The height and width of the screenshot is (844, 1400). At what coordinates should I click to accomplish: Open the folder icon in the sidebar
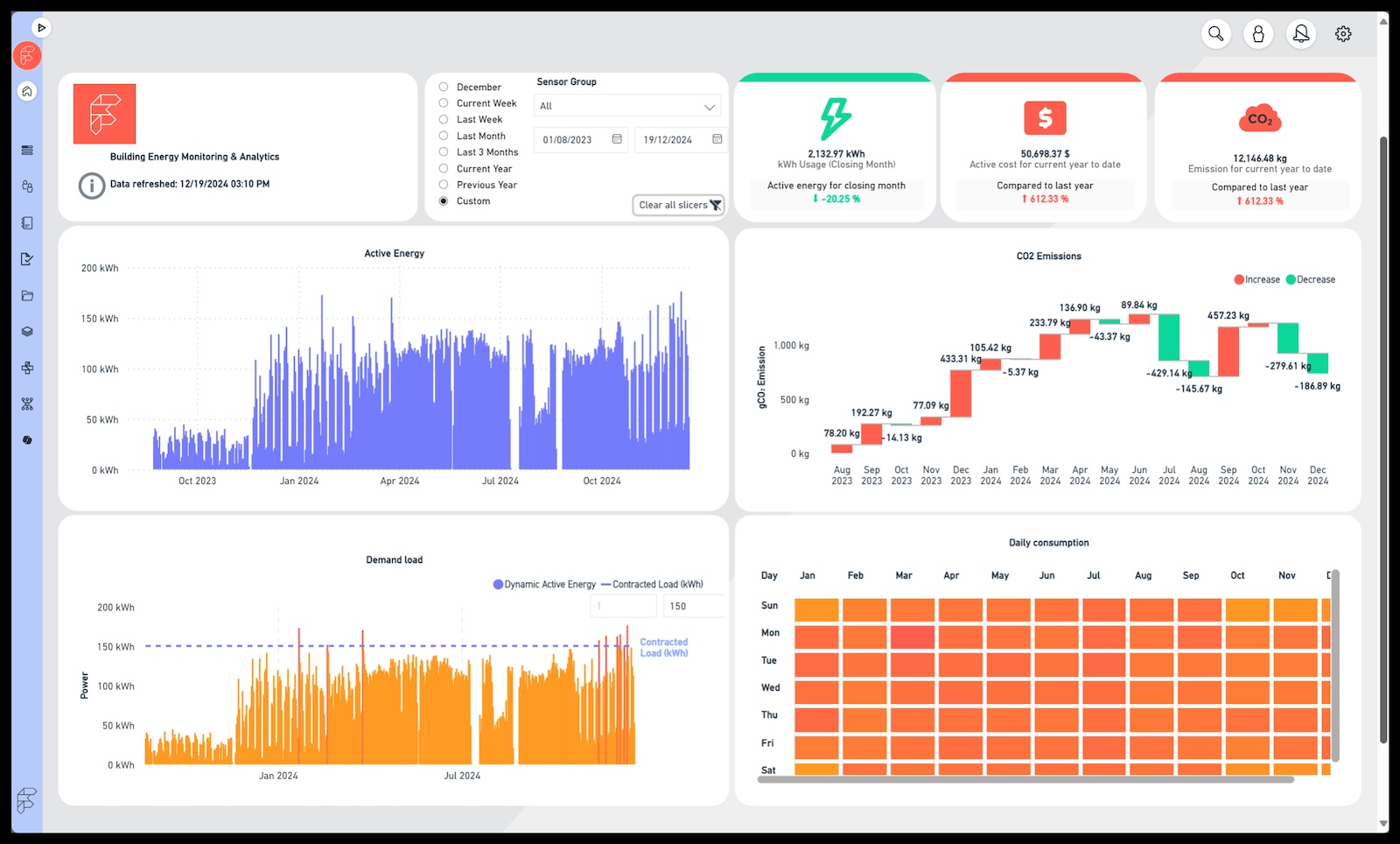click(x=27, y=296)
